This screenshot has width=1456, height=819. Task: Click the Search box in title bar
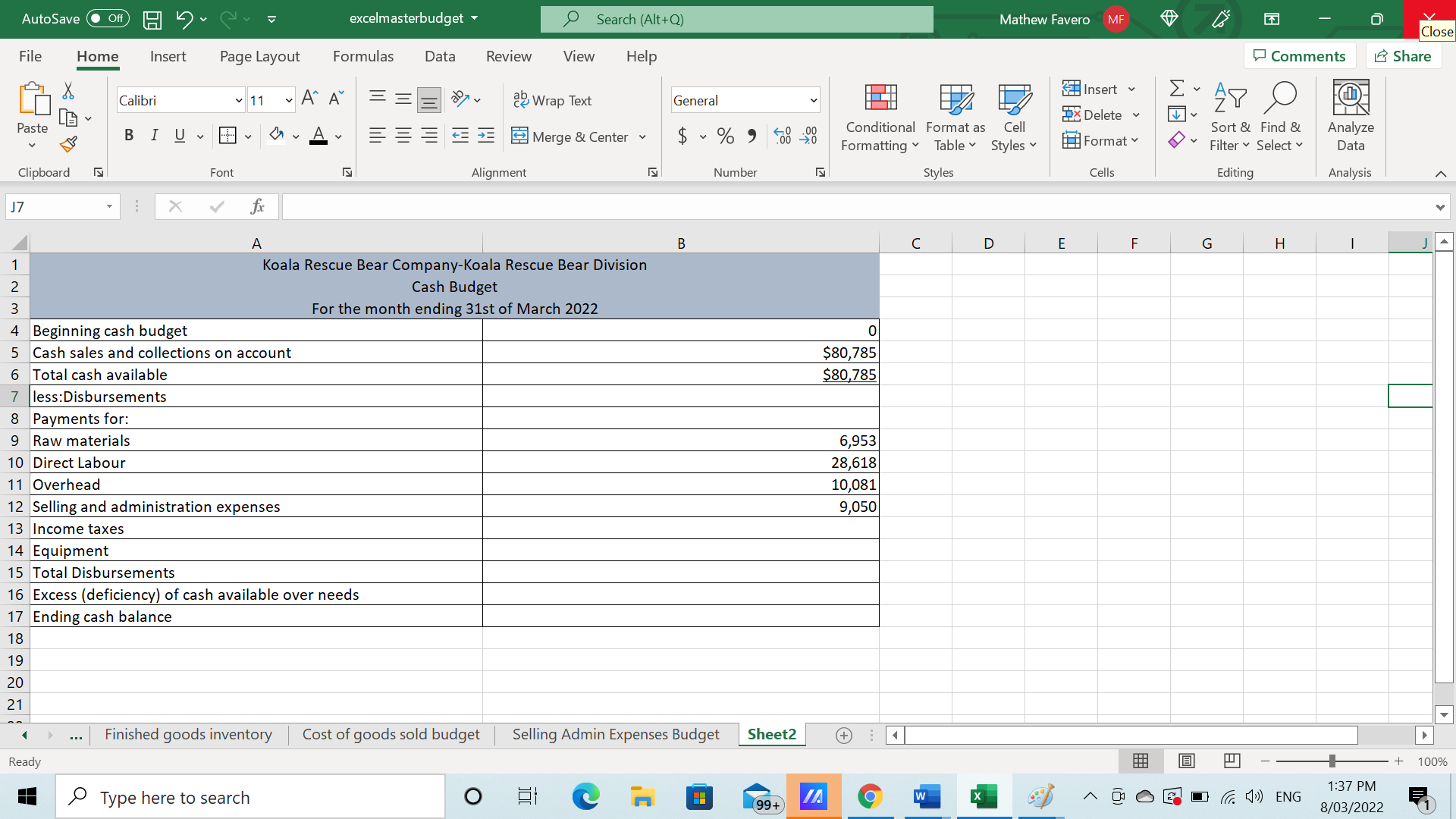point(737,19)
